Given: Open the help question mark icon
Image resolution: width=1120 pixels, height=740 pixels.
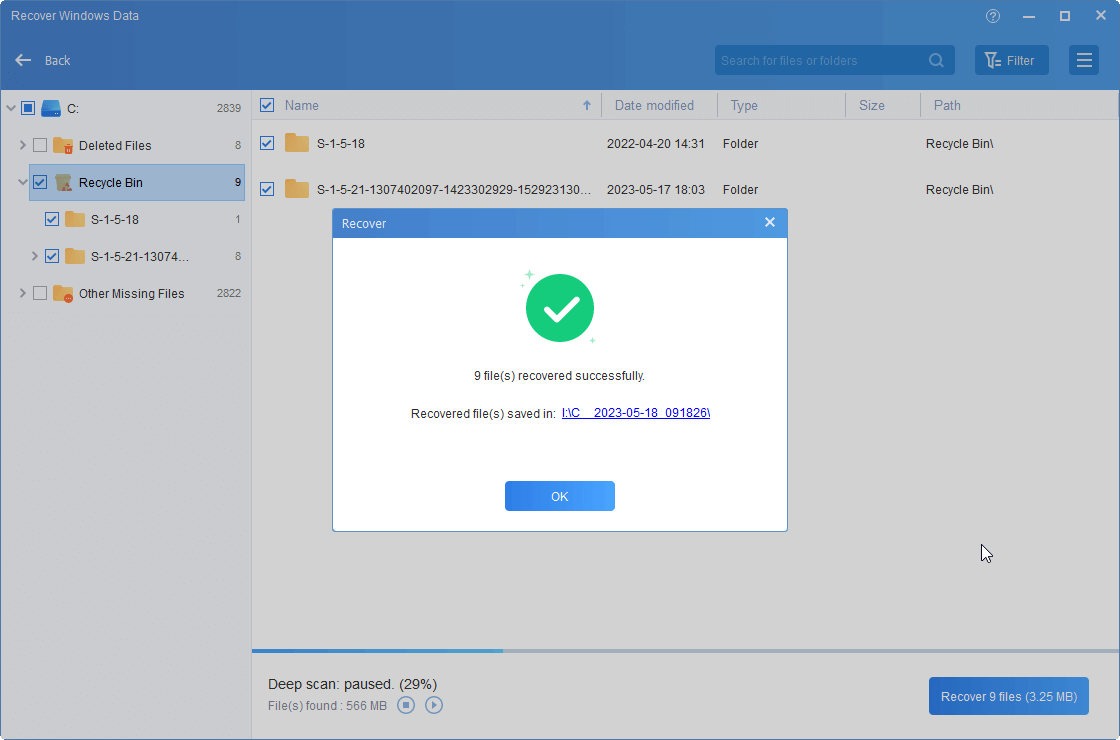Looking at the screenshot, I should (x=993, y=16).
